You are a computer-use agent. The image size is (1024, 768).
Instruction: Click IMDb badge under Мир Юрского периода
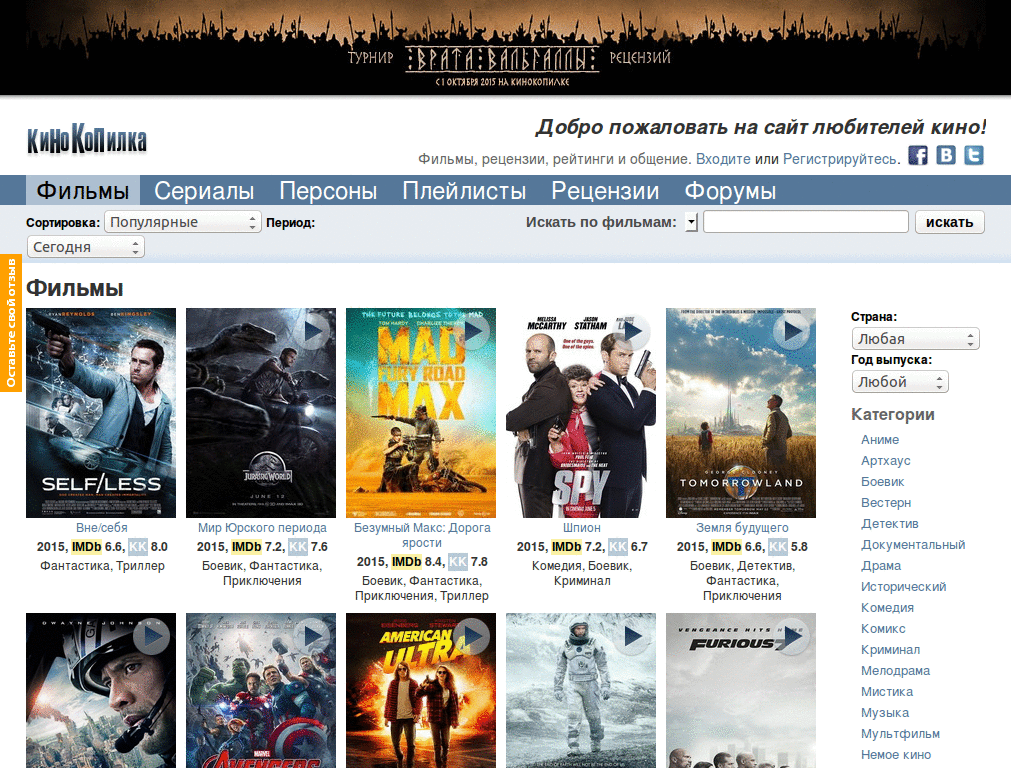(246, 547)
